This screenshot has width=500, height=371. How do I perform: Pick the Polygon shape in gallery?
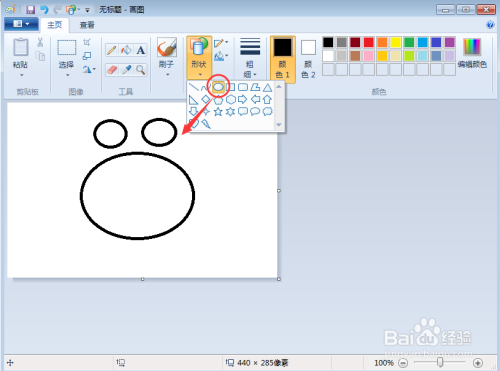(x=255, y=87)
